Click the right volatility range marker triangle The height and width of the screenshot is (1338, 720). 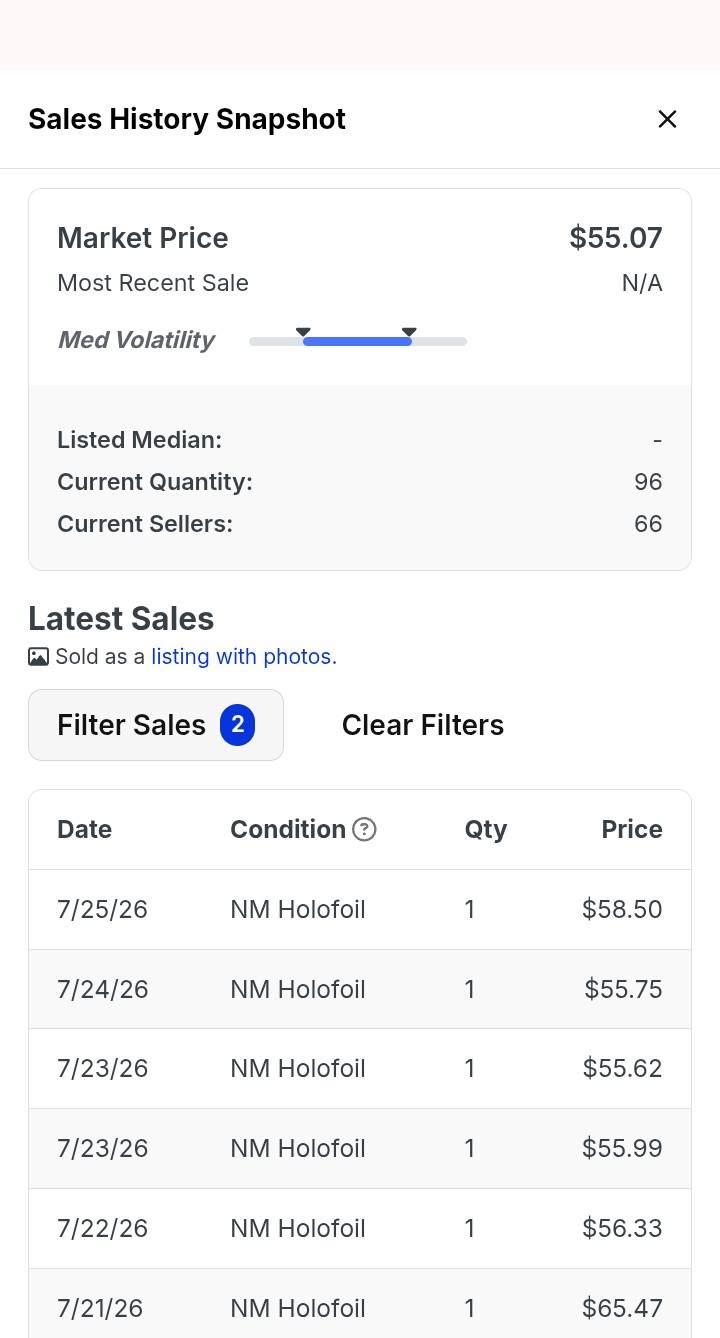tap(409, 332)
